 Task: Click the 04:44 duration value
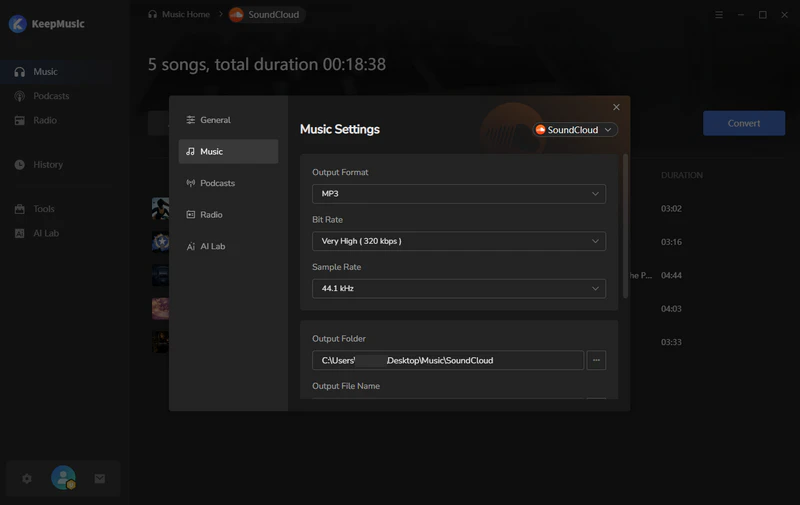tap(671, 275)
